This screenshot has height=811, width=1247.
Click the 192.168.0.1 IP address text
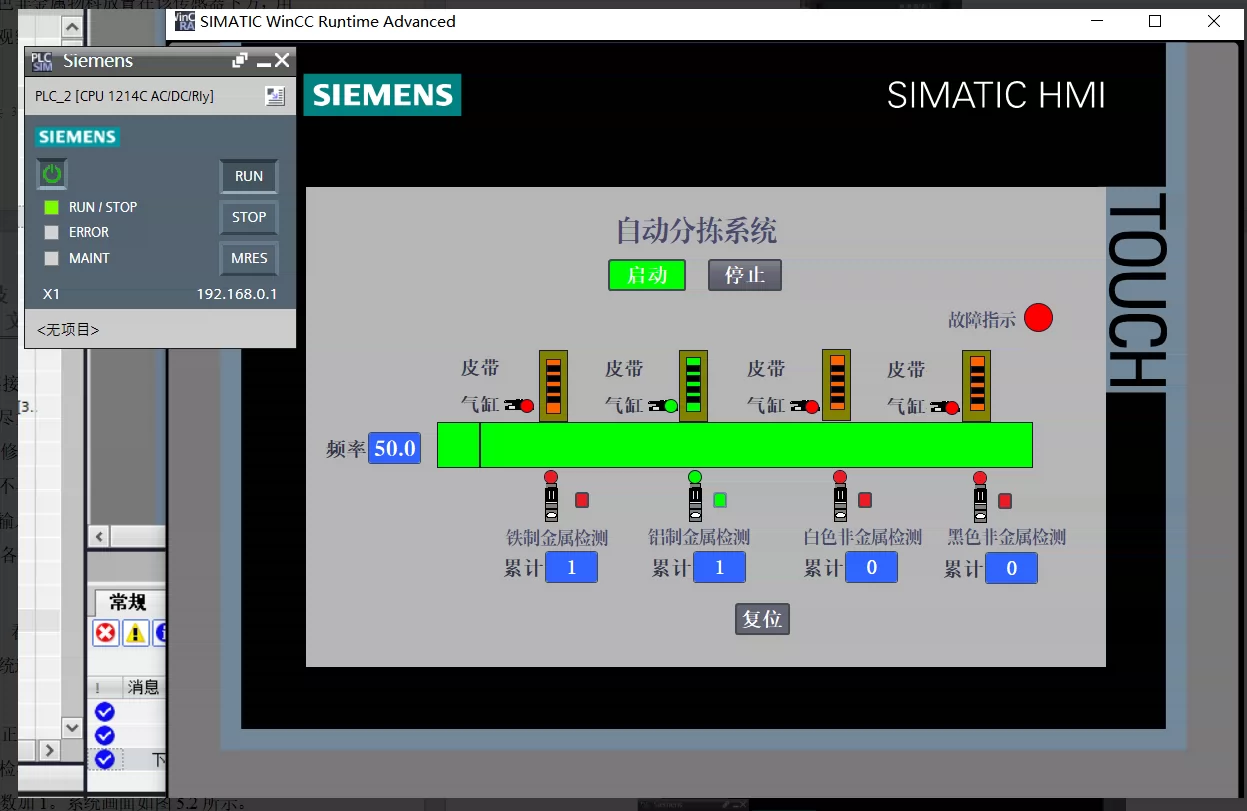click(237, 295)
